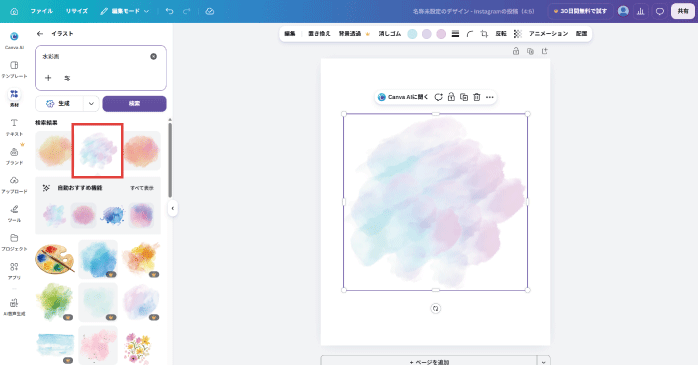Open the user account avatar
698x365 pixels.
[623, 11]
